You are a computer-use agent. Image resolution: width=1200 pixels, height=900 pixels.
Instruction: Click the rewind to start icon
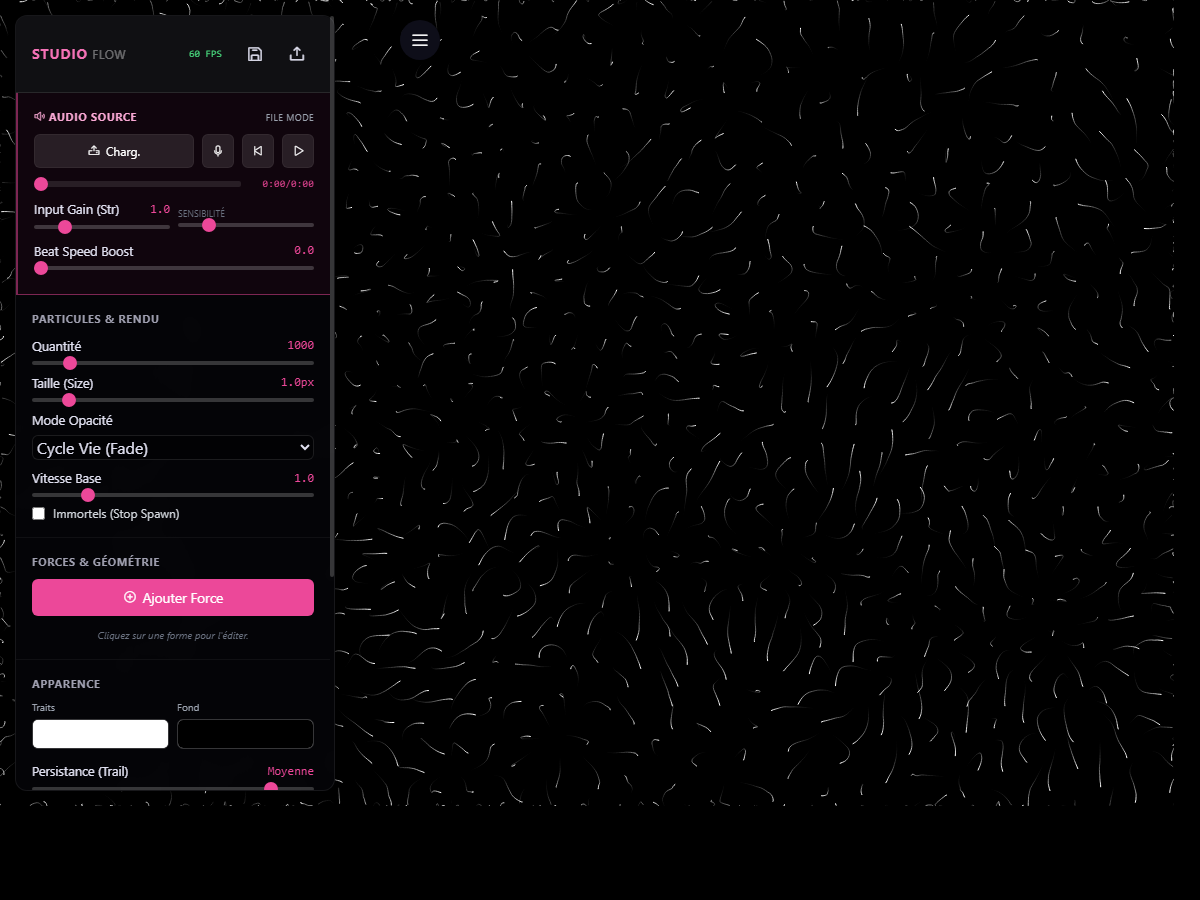click(x=257, y=150)
